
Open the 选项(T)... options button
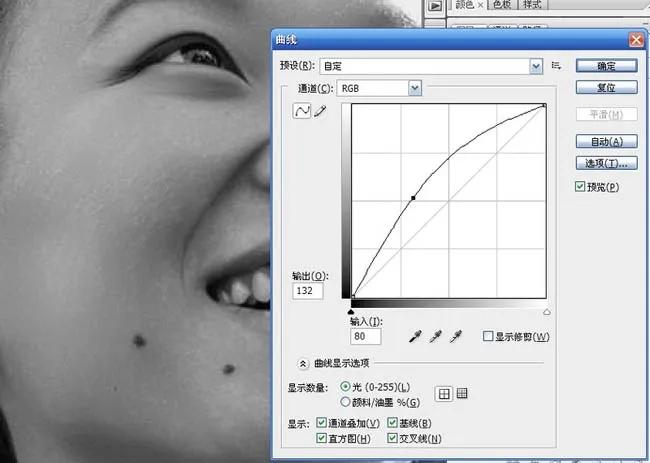pos(606,163)
